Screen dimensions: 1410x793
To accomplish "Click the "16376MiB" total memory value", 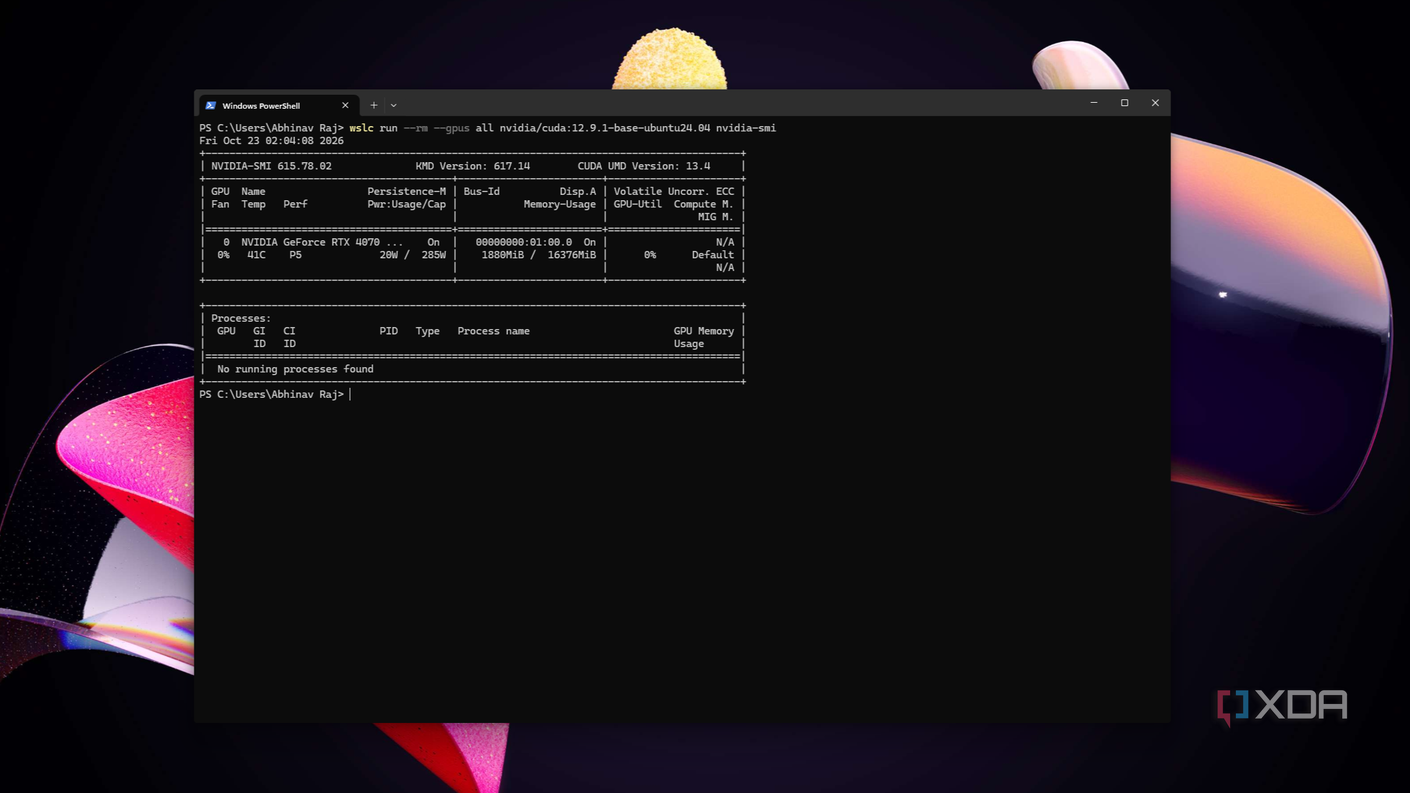I will coord(572,255).
